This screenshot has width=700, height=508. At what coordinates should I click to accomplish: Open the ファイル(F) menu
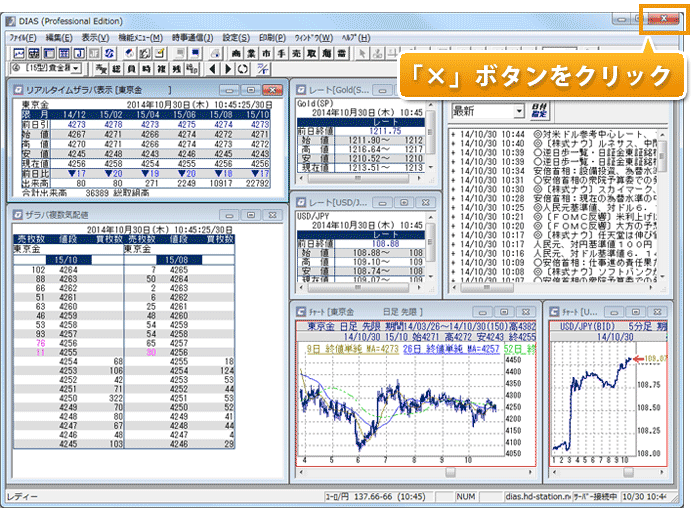(22, 37)
